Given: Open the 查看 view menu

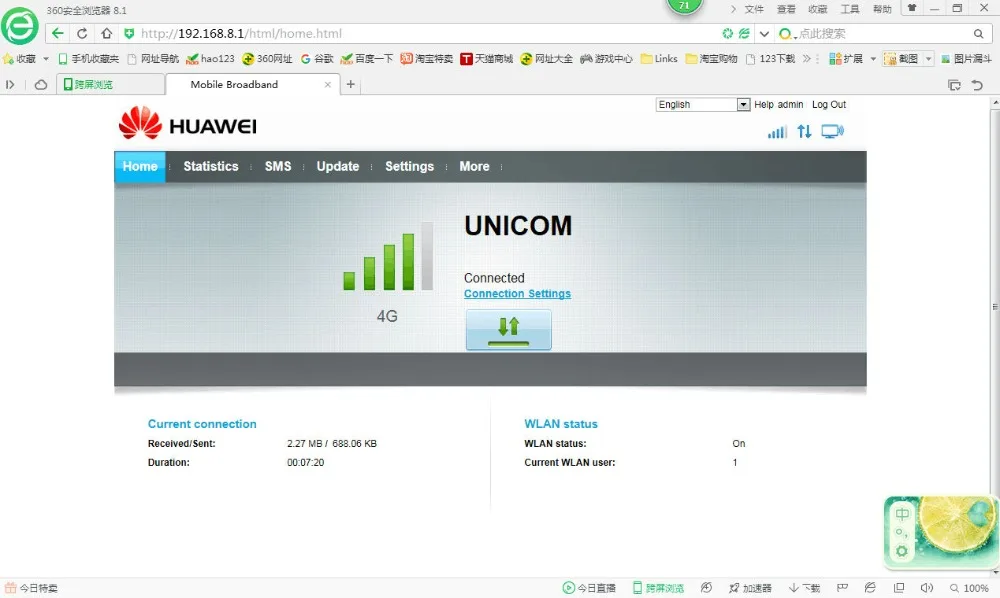Looking at the screenshot, I should [x=786, y=9].
